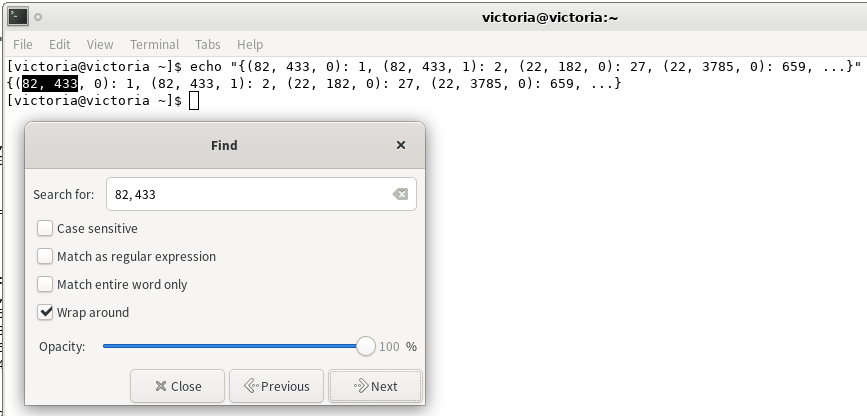
Task: Focus the Search for text field
Action: 250,194
